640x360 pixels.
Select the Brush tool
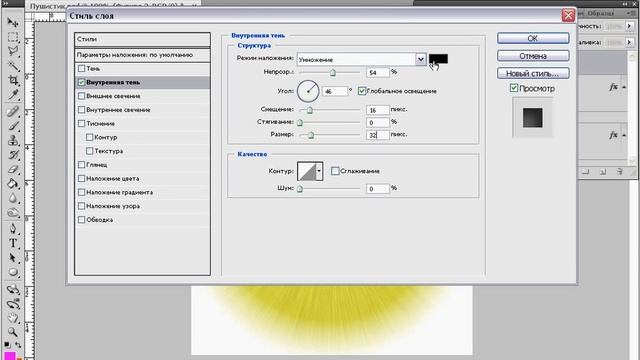(13, 126)
